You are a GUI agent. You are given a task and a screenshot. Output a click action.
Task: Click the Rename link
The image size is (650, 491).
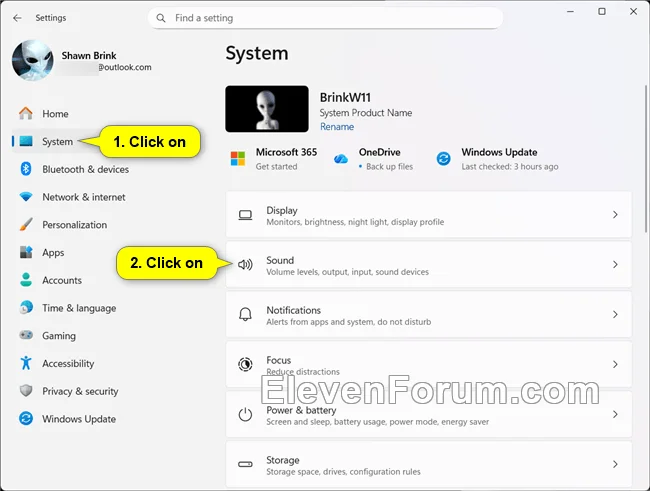[x=337, y=126]
